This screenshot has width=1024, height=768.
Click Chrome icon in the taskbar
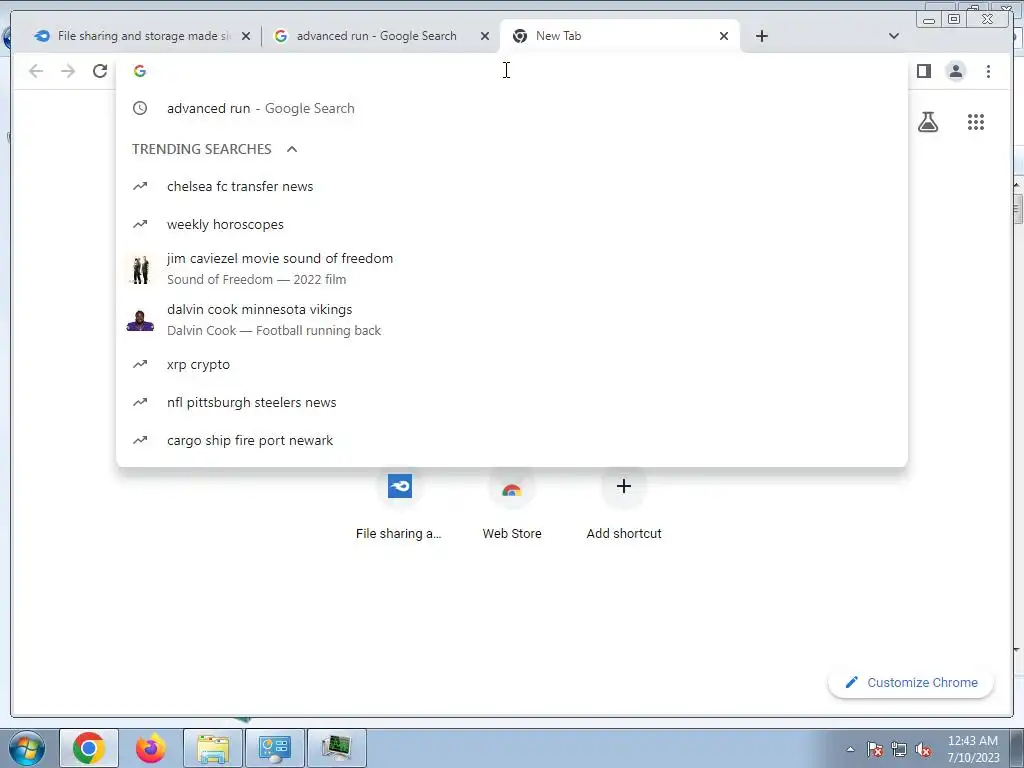pos(89,748)
